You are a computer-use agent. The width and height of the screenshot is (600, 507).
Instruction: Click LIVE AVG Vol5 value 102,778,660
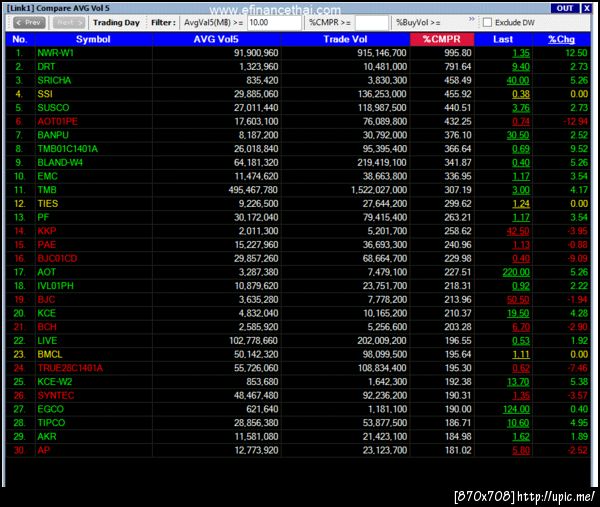pos(254,341)
